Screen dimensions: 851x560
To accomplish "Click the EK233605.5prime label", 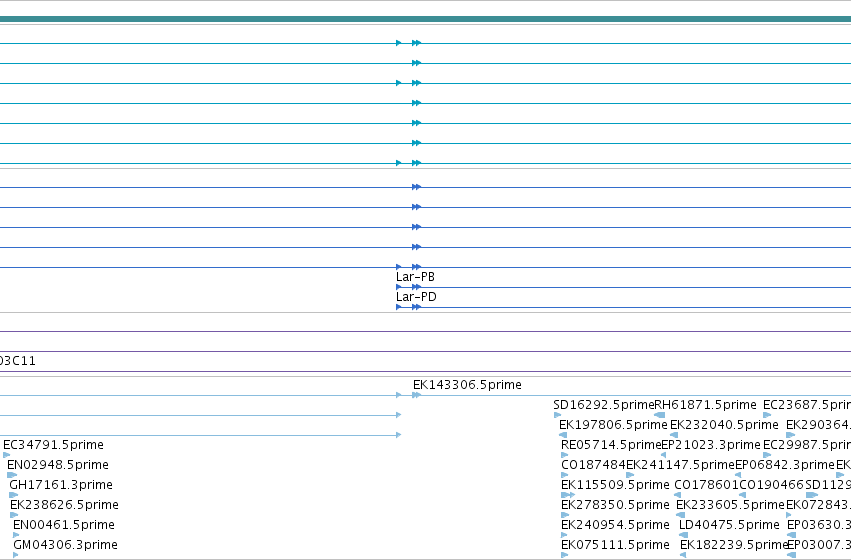I will click(x=730, y=505).
